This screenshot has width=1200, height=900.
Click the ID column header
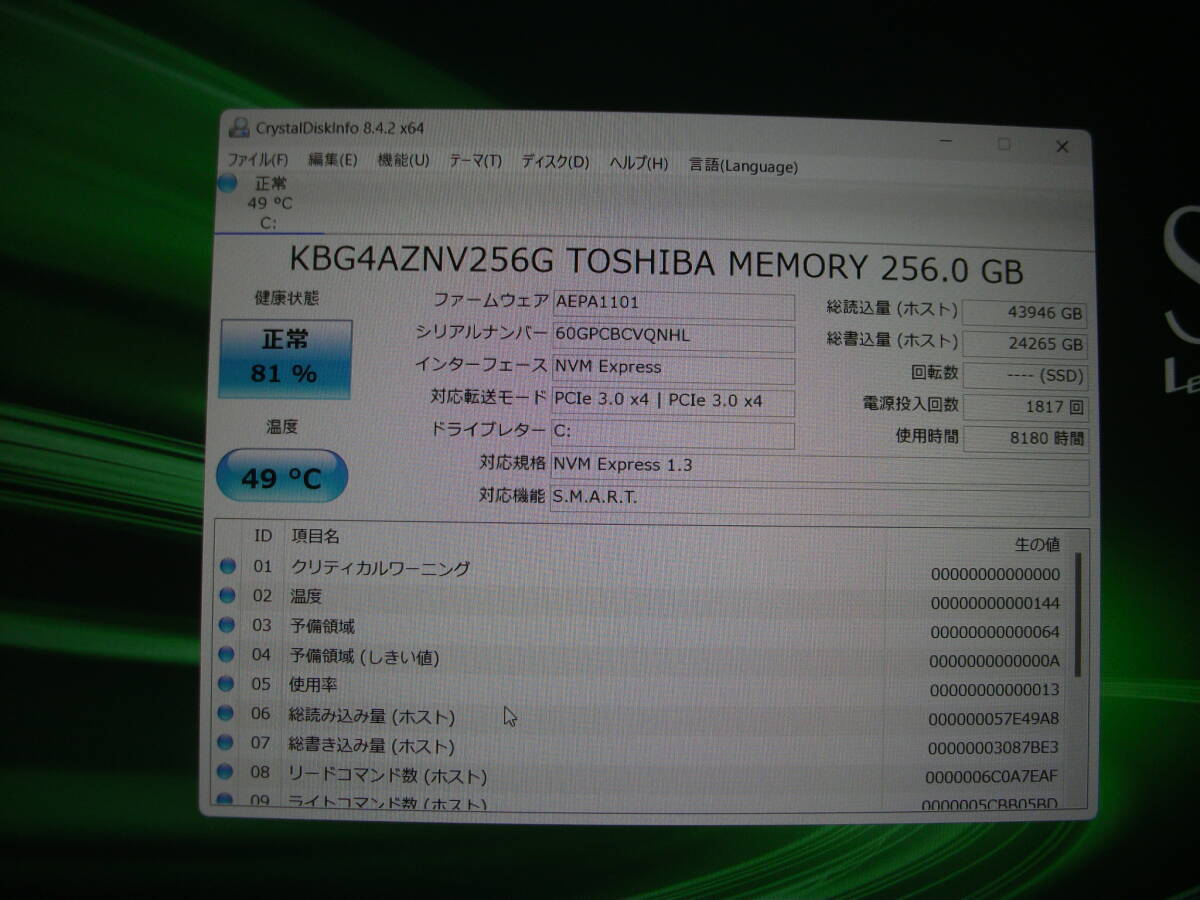pos(263,536)
